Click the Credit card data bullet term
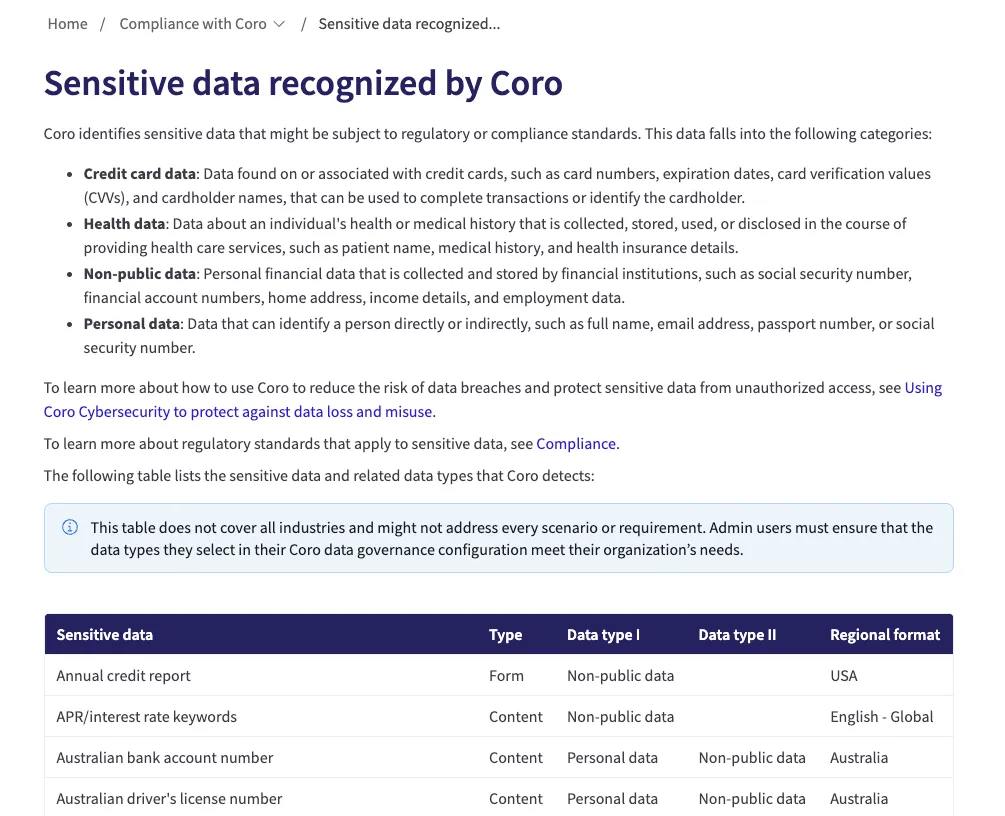1005x816 pixels. 140,174
